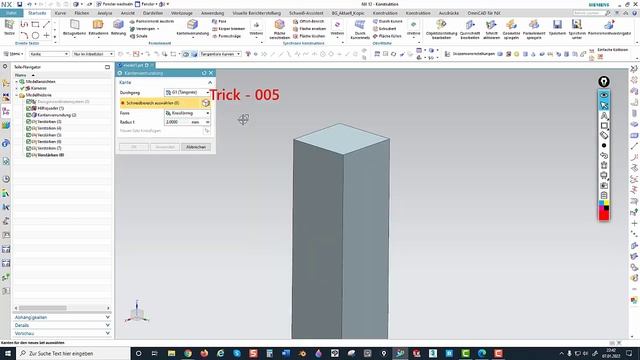Select the line sketch curve tool
640x360 pixels.
47,24
